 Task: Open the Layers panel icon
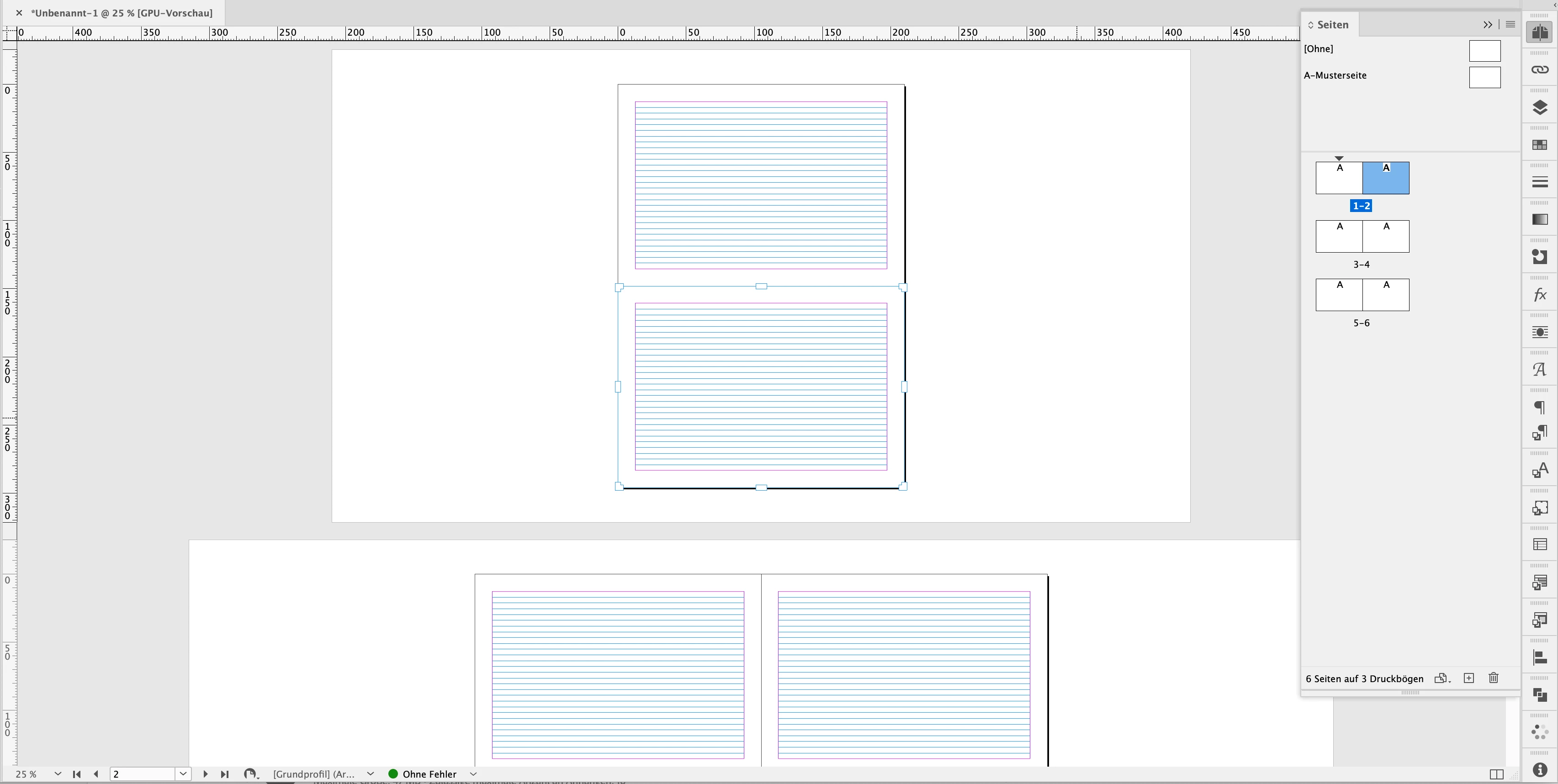coord(1540,108)
